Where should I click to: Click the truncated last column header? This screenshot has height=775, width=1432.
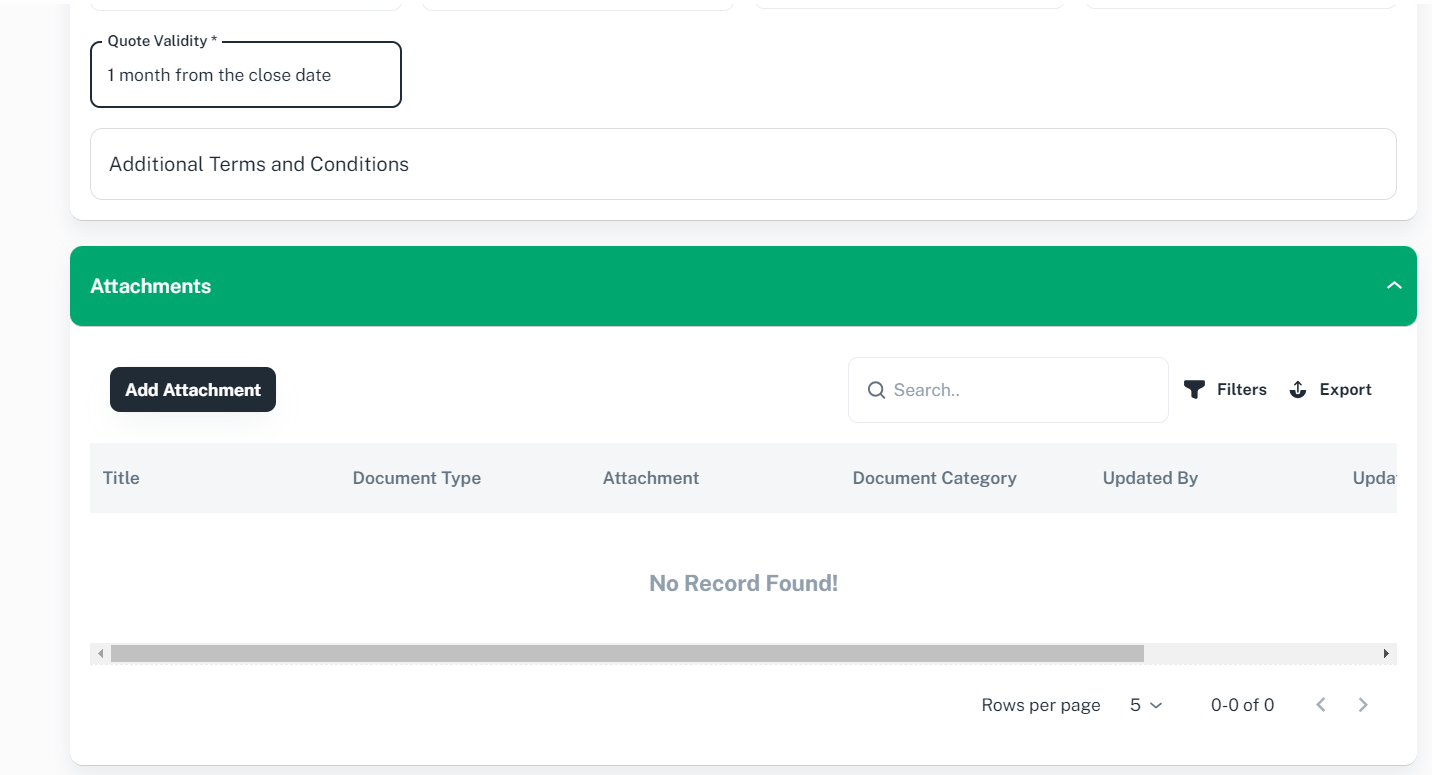1374,478
